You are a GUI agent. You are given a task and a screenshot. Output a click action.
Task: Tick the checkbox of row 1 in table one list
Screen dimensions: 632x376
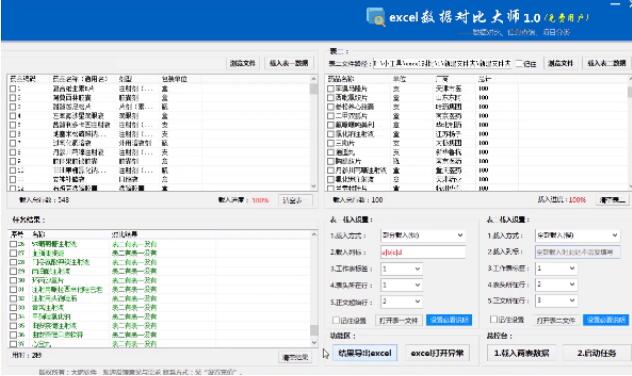tap(13, 89)
